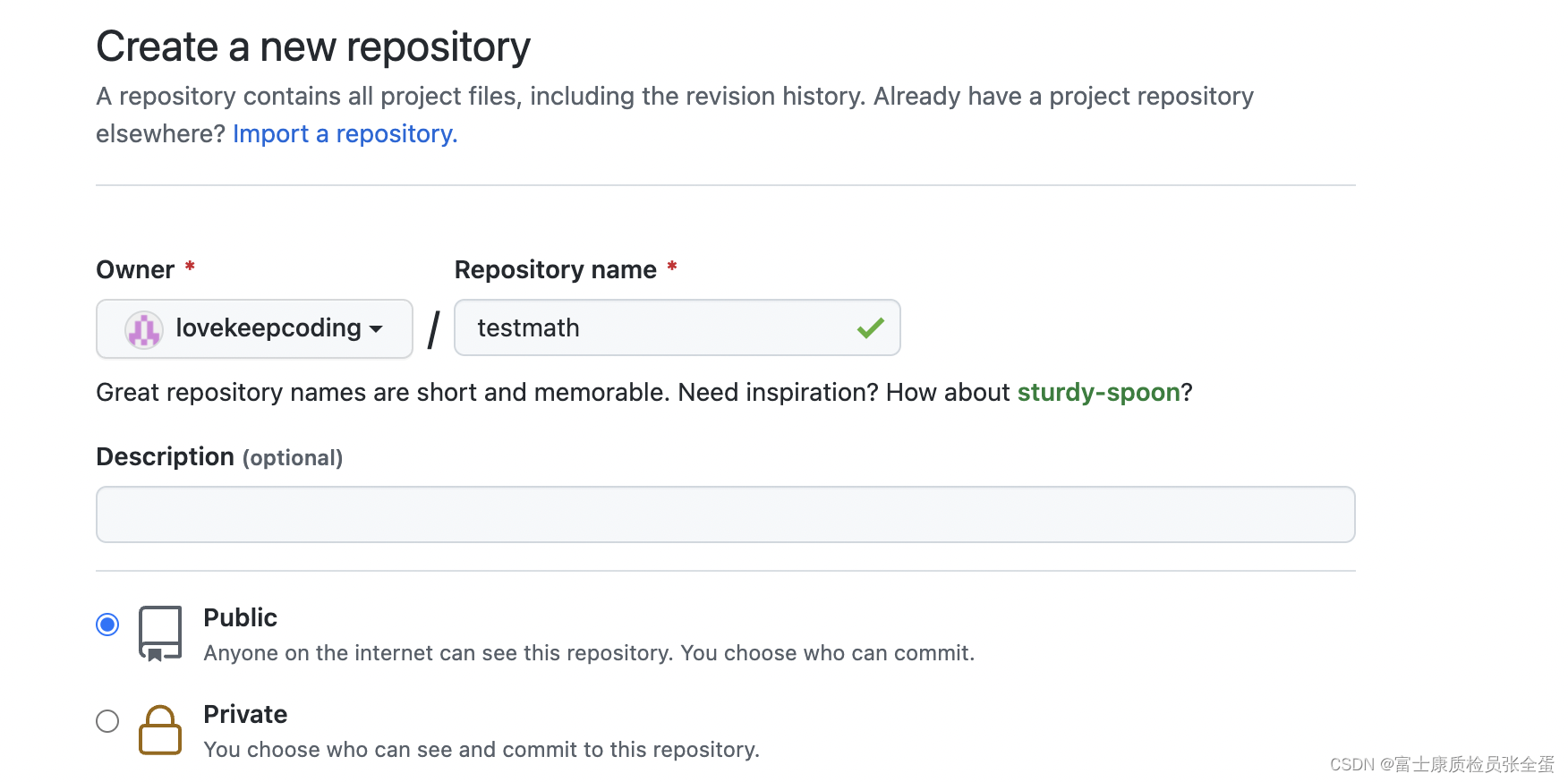Select the Public visibility radio button
The width and height of the screenshot is (1568, 782).
point(107,625)
